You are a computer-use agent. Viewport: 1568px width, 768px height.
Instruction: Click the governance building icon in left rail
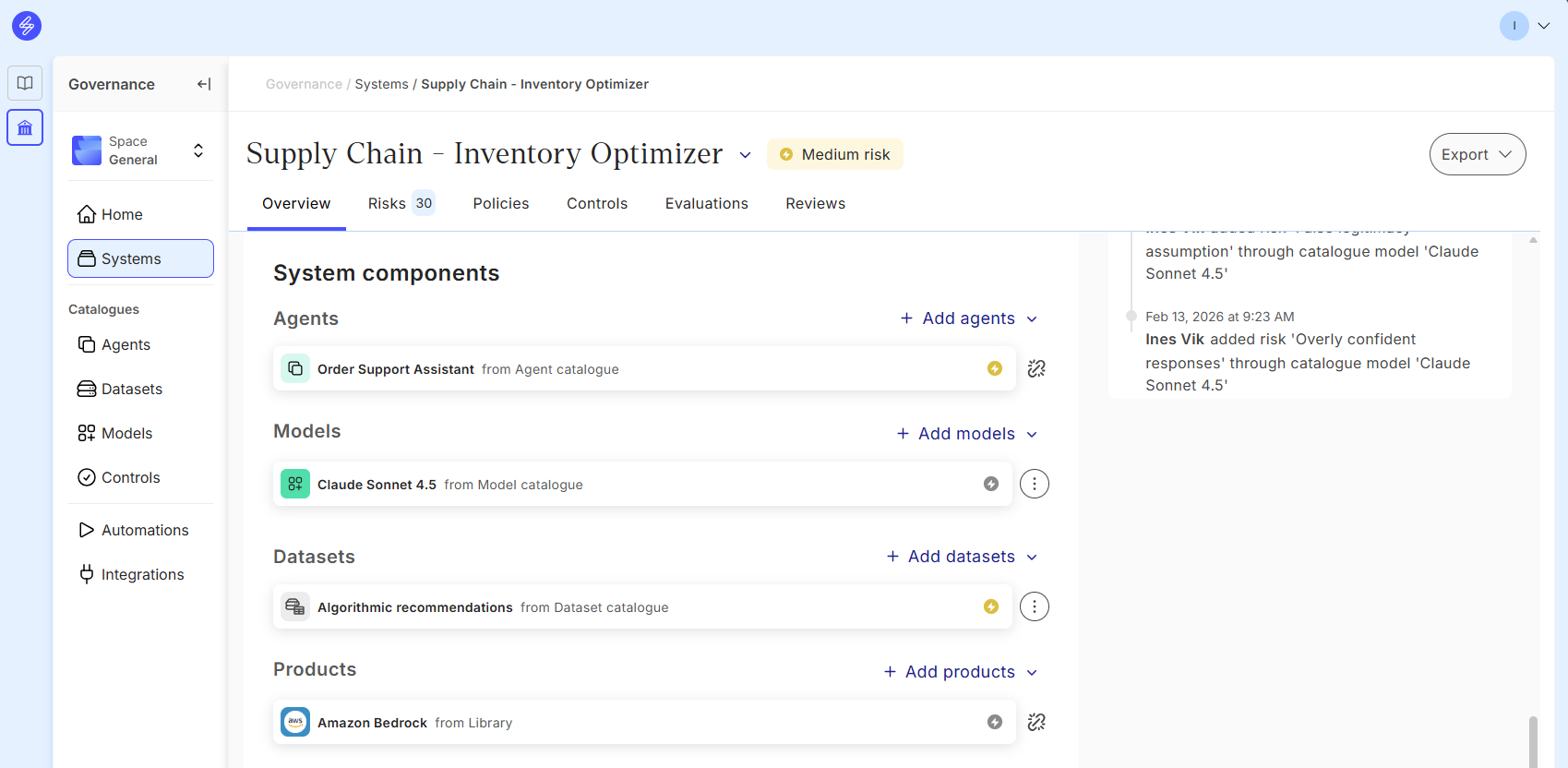coord(25,127)
